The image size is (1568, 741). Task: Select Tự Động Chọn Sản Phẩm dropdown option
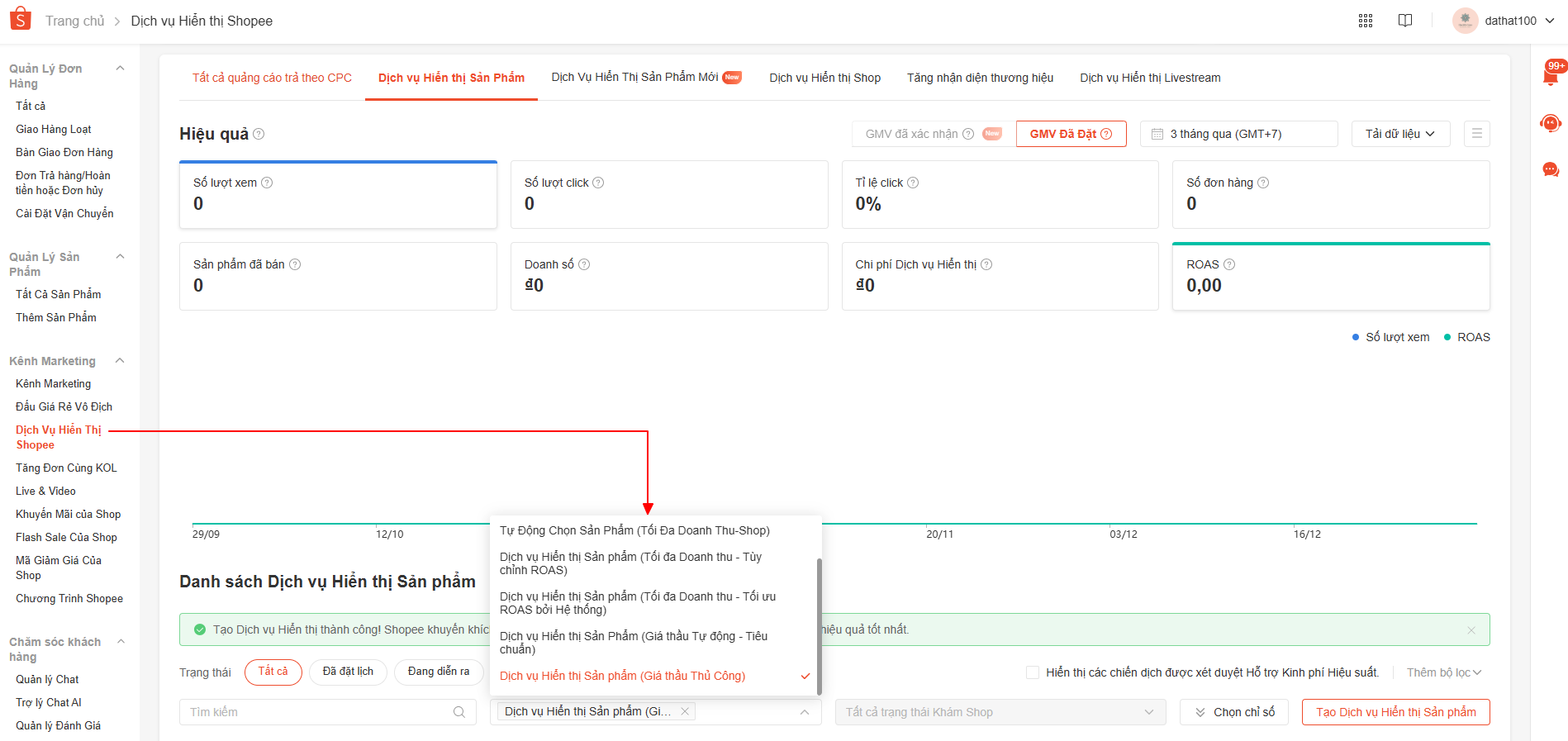[x=634, y=530]
